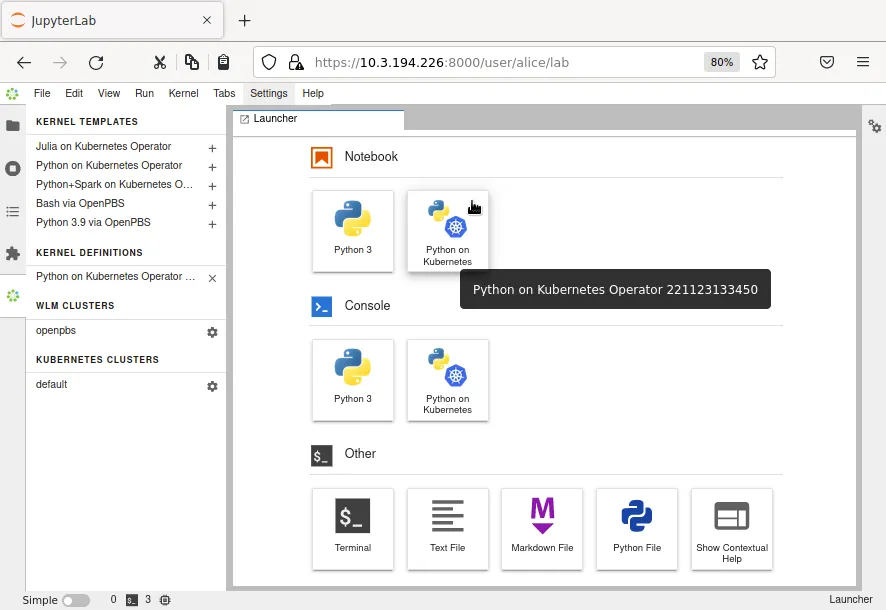Open the property inspector gears icon
This screenshot has width=886, height=610.
(x=874, y=126)
